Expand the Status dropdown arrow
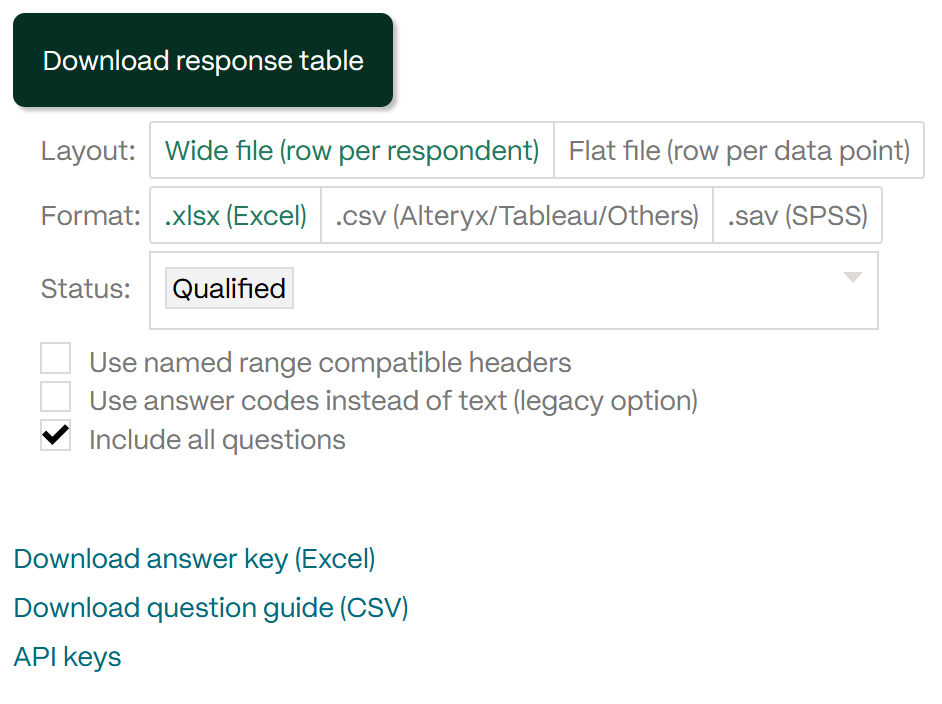942x704 pixels. (x=852, y=277)
